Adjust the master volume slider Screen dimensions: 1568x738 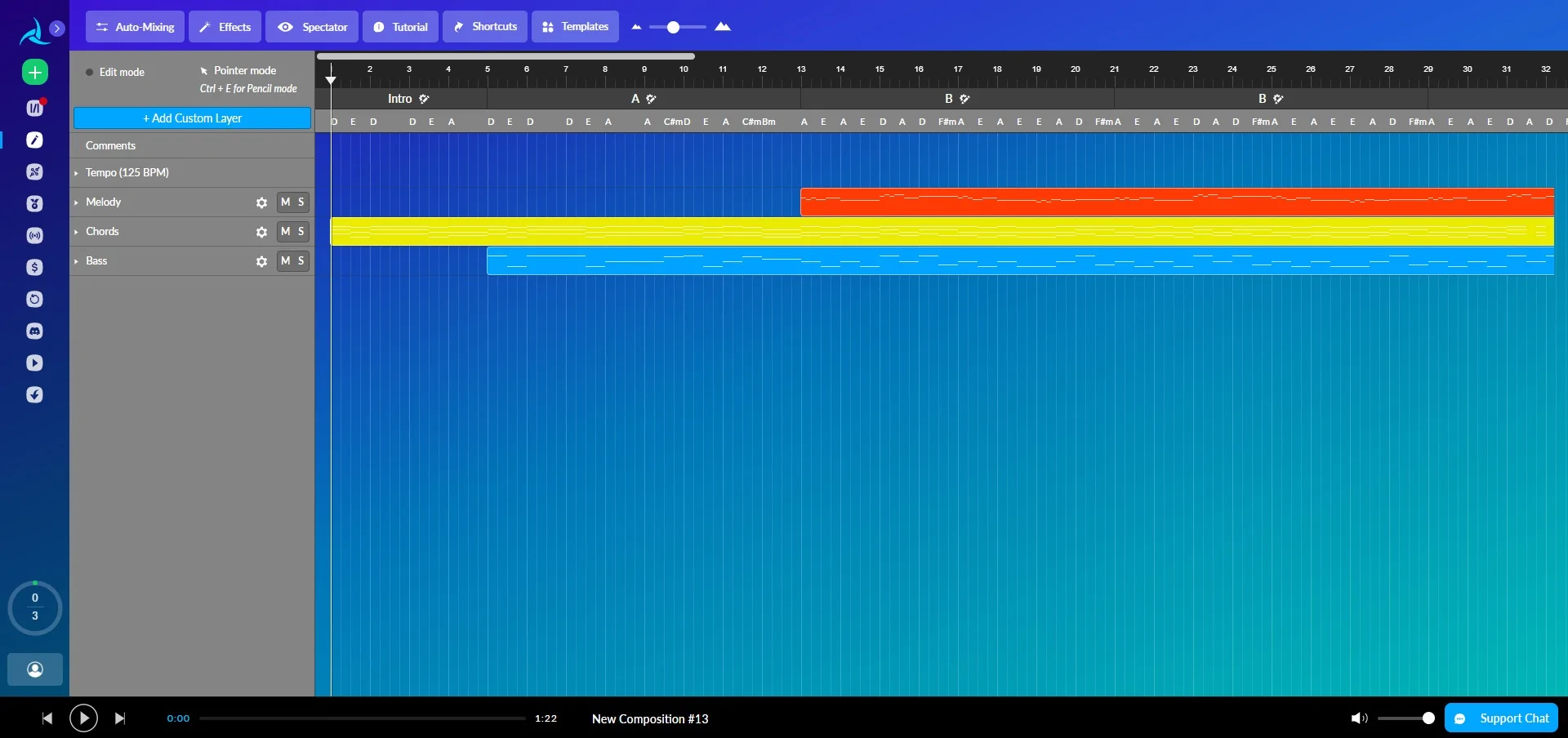(x=1406, y=718)
